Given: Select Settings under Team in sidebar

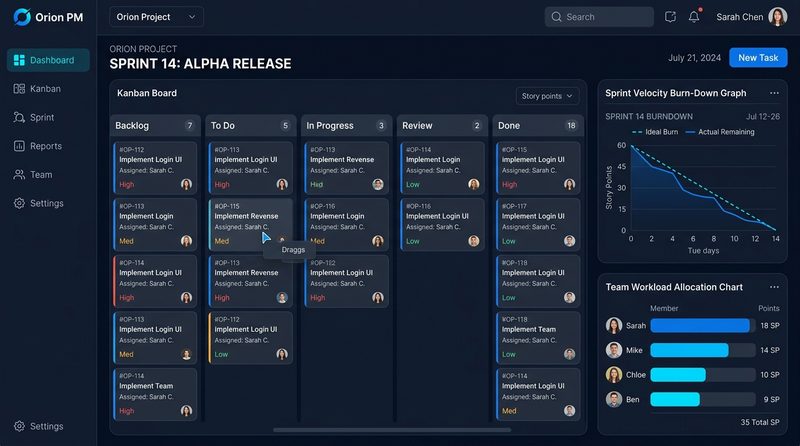Looking at the screenshot, I should [48, 203].
